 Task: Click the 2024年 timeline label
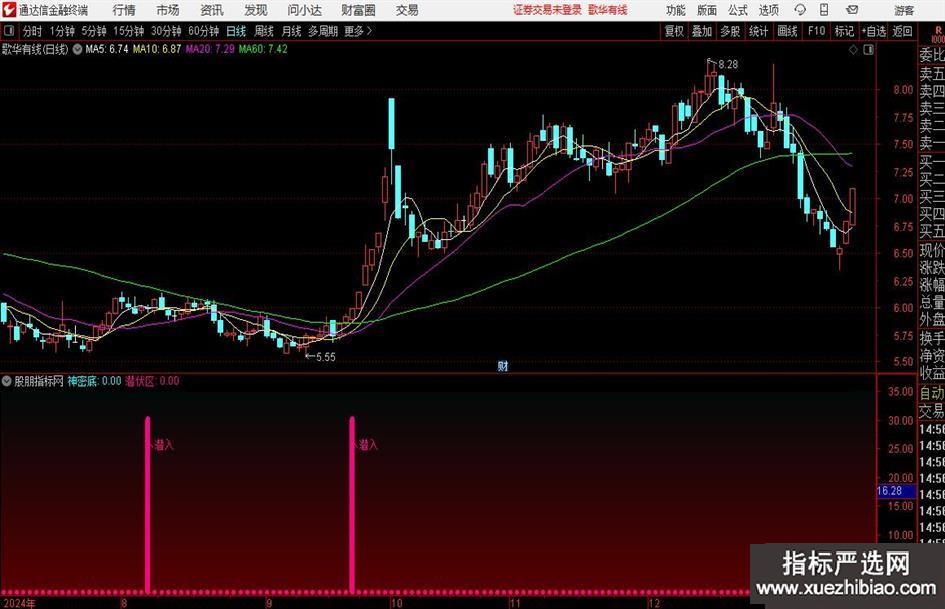coord(19,603)
